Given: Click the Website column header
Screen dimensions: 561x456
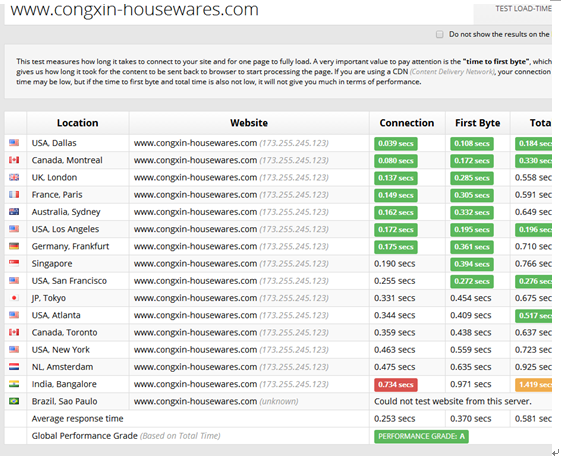Looking at the screenshot, I should tap(249, 123).
